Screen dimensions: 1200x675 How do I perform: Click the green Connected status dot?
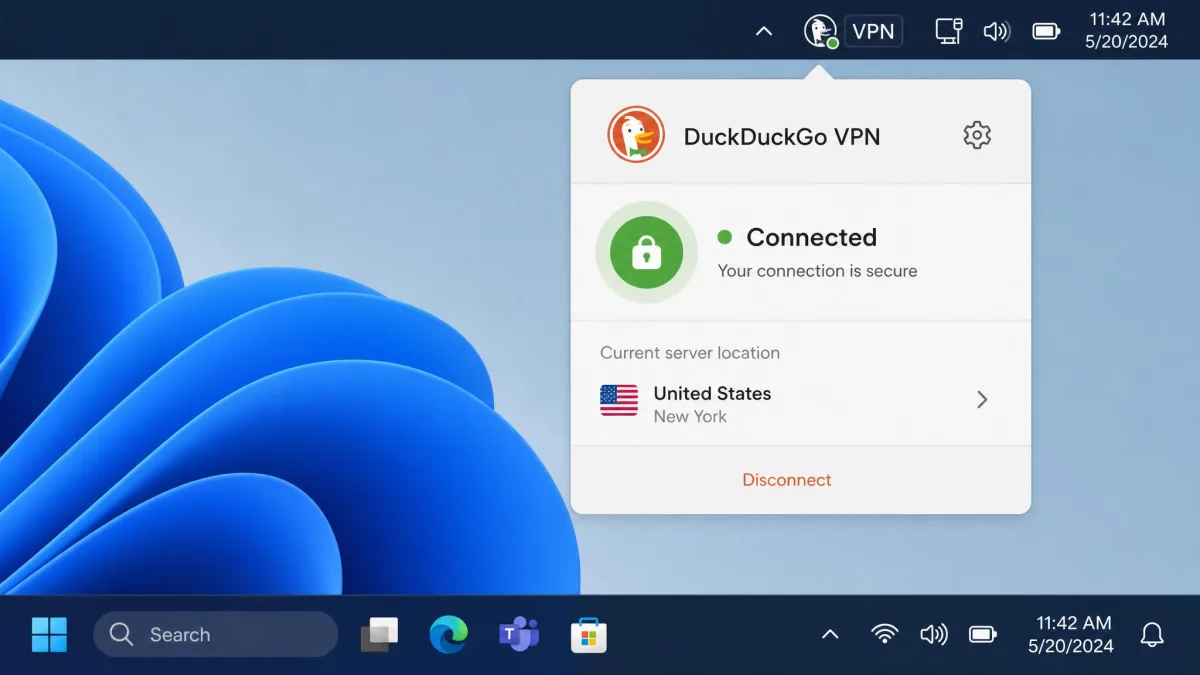click(x=725, y=237)
